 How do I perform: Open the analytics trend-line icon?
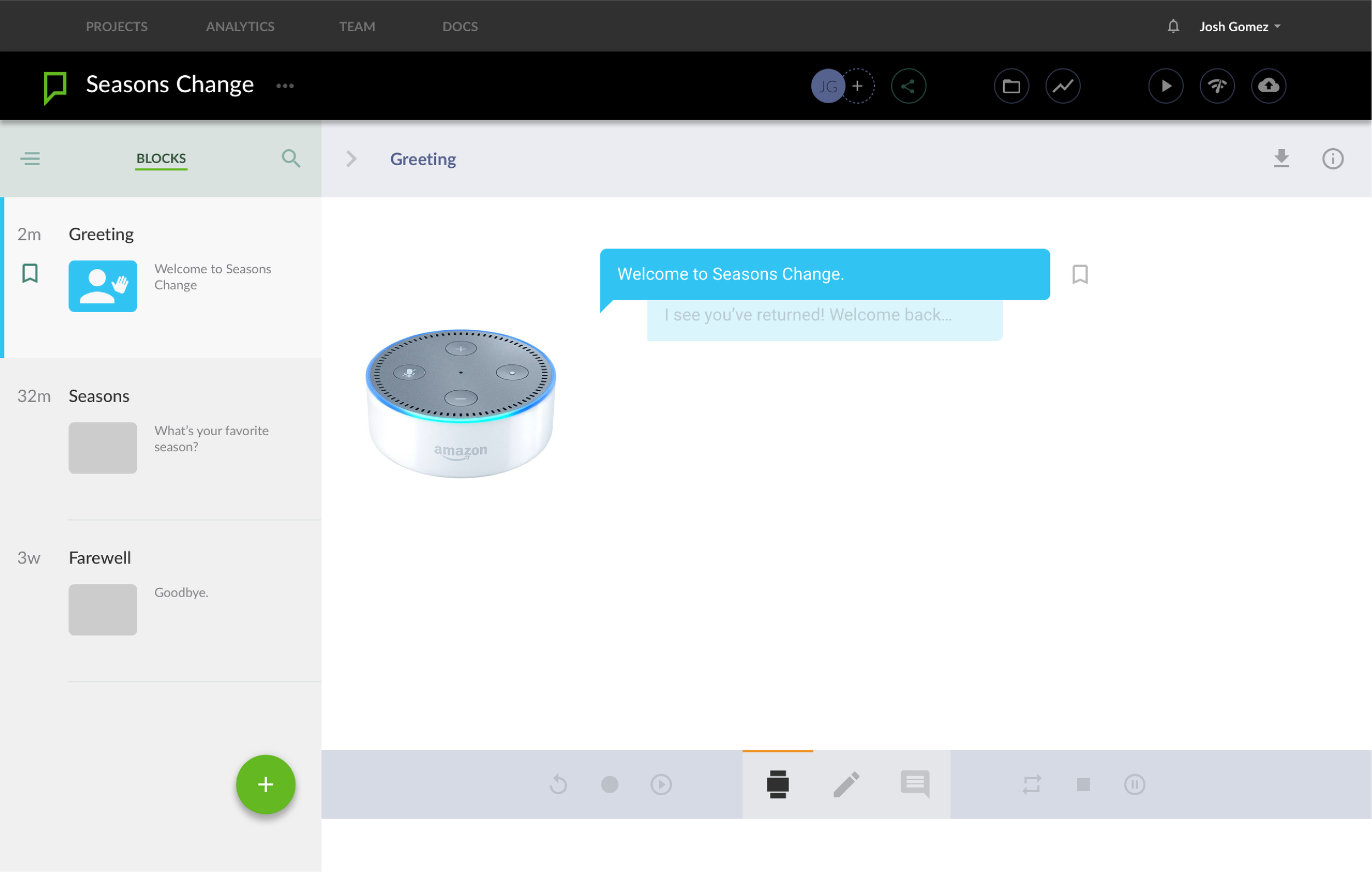coord(1062,86)
